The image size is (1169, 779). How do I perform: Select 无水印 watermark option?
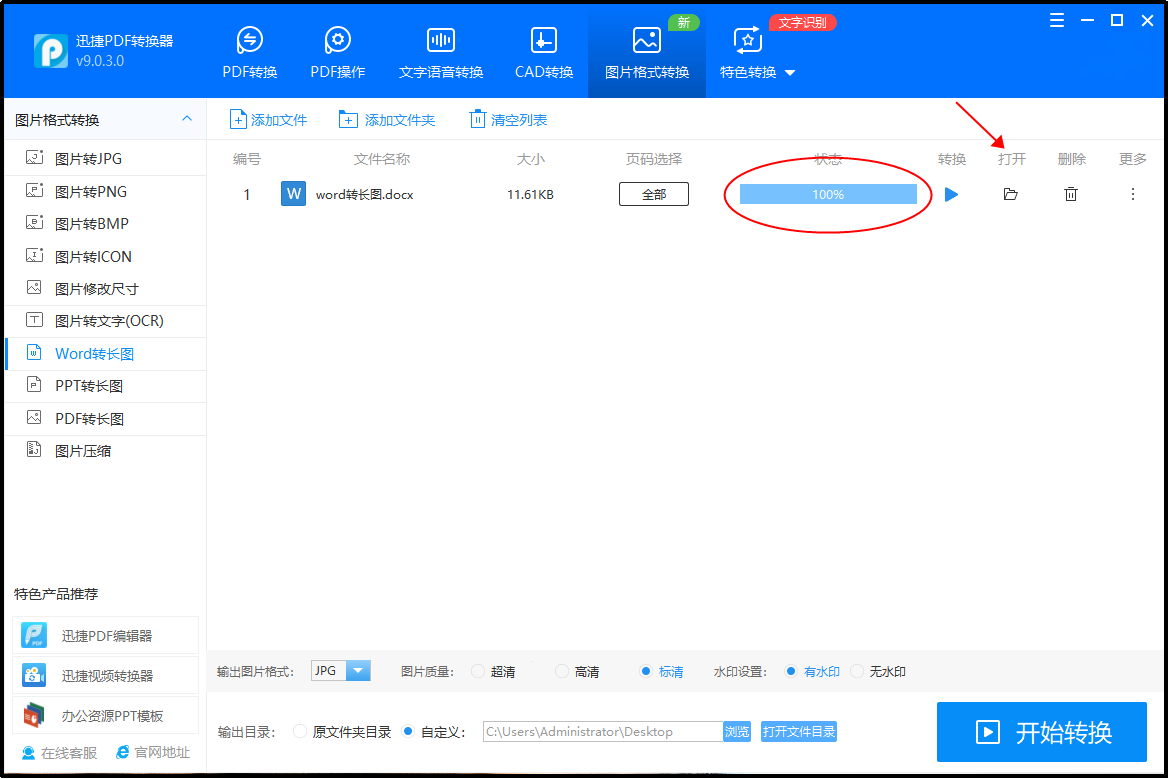coord(857,672)
